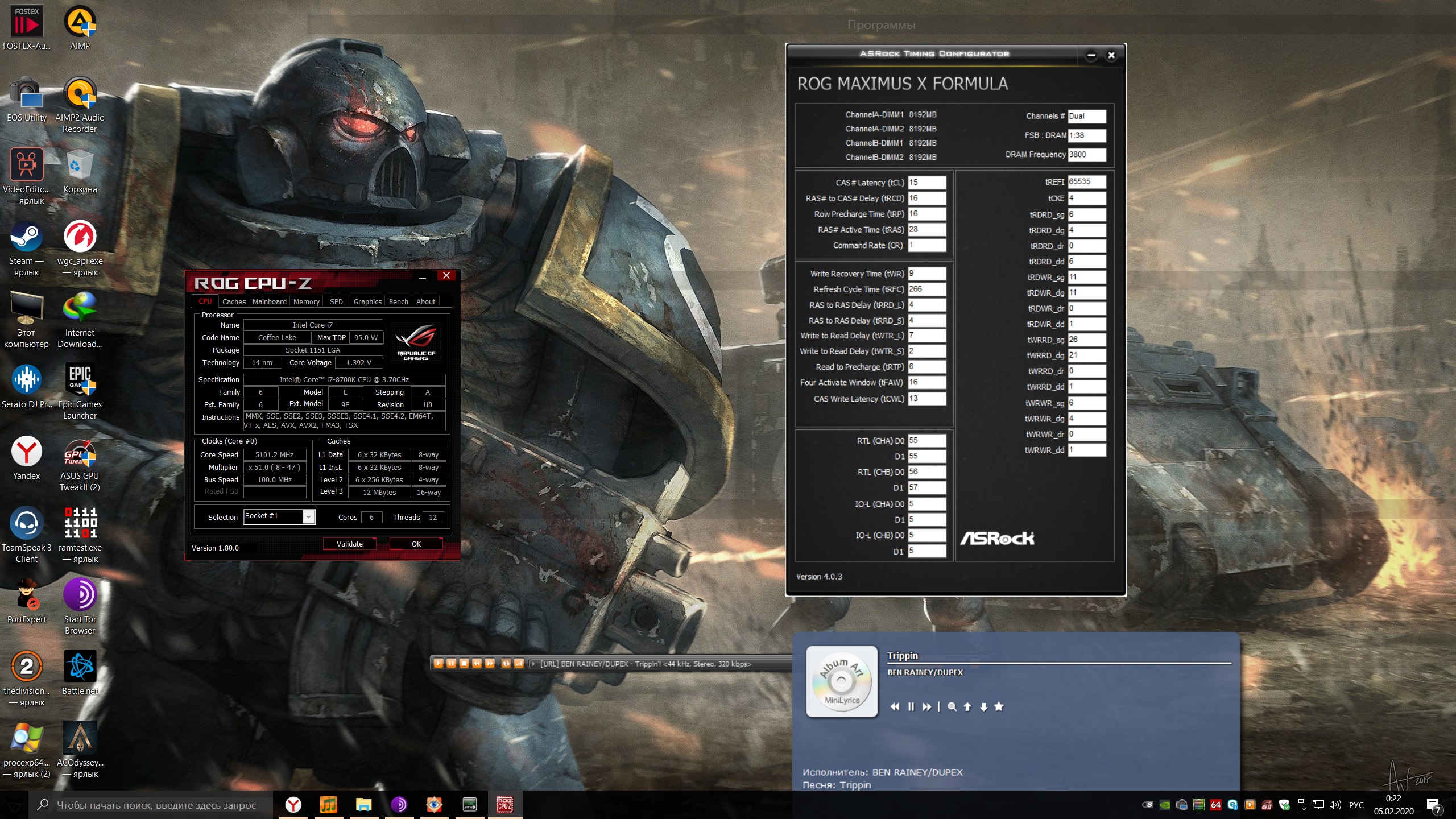This screenshot has height=819, width=1456.
Task: Click the Yandex browser icon in taskbar
Action: coord(293,804)
